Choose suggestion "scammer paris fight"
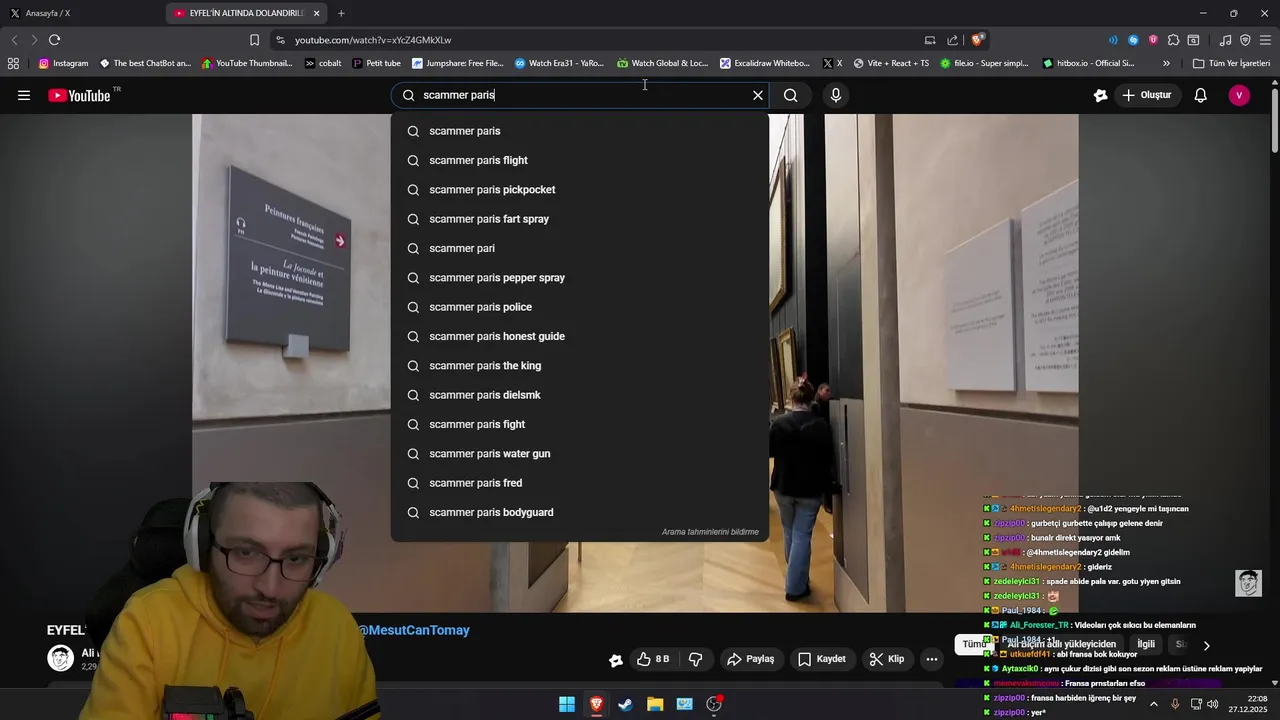The height and width of the screenshot is (720, 1280). point(579,424)
